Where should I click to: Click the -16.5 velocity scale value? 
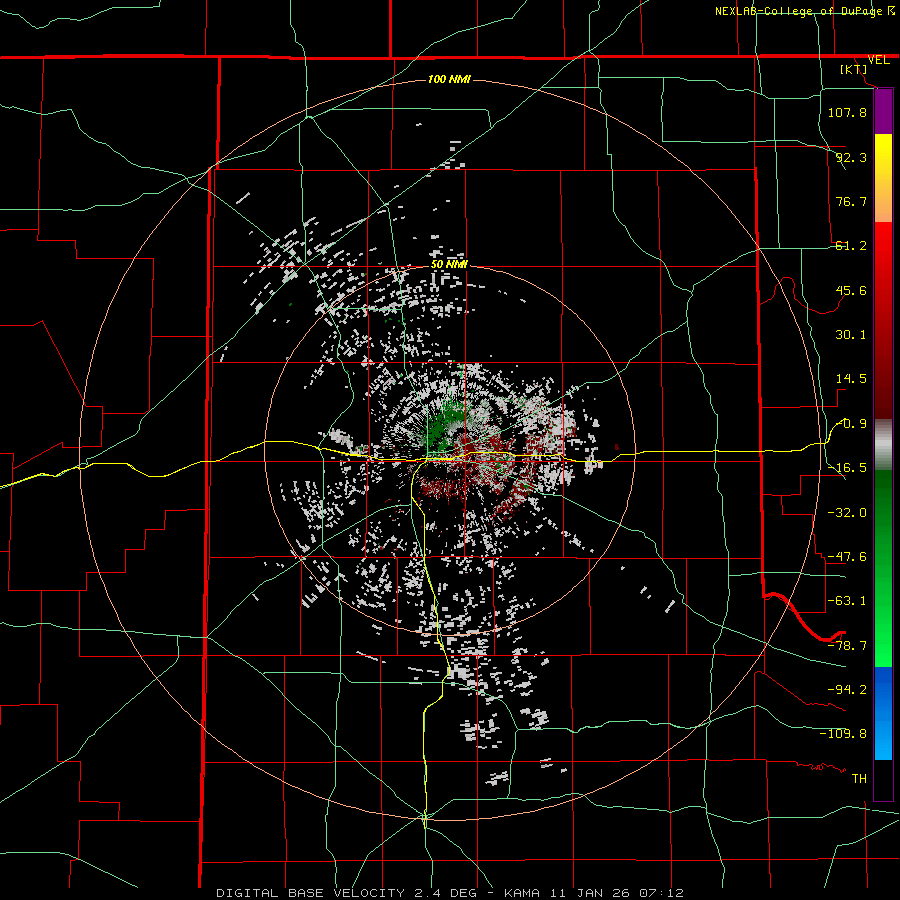click(x=847, y=468)
